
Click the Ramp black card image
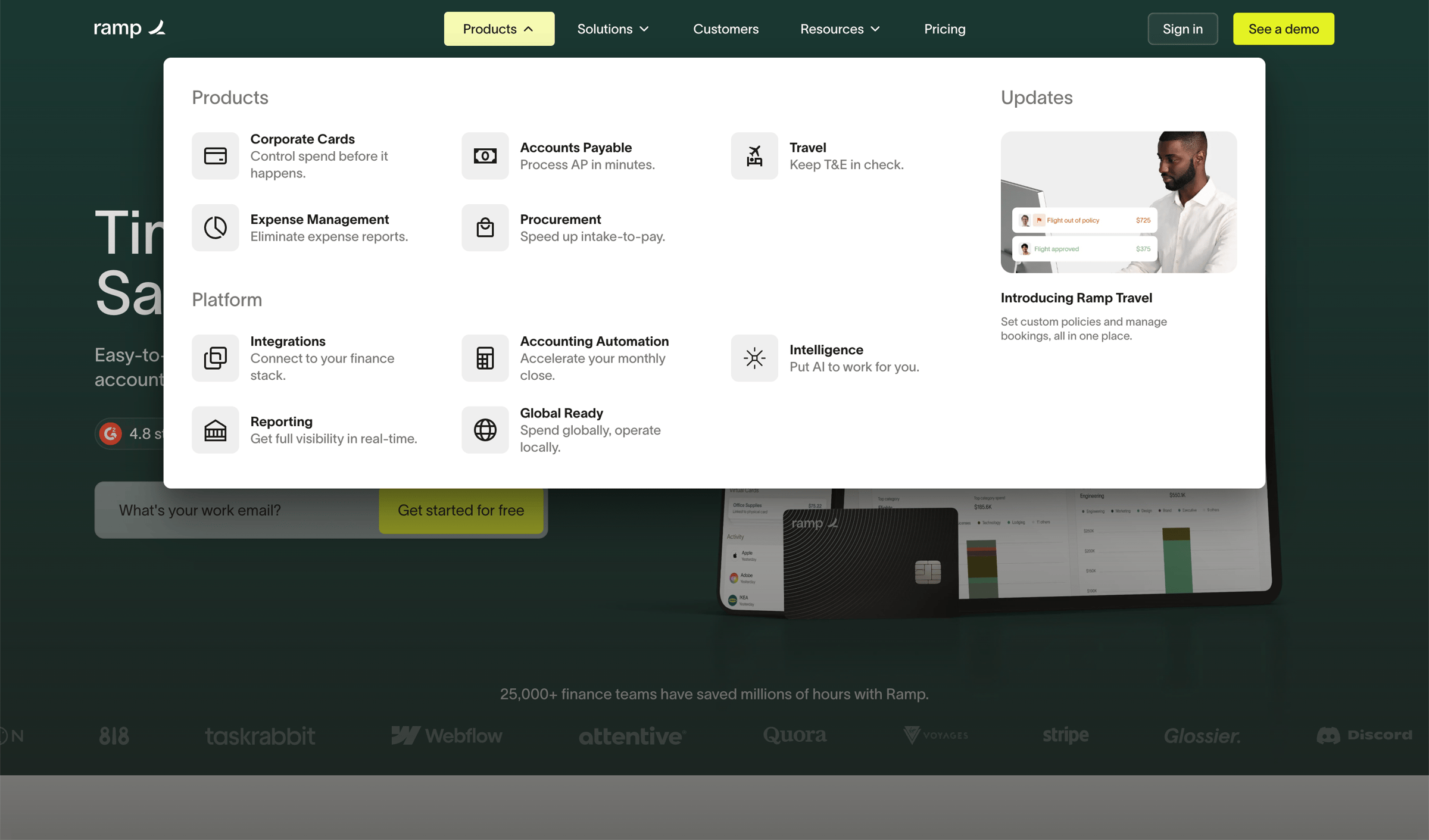870,563
